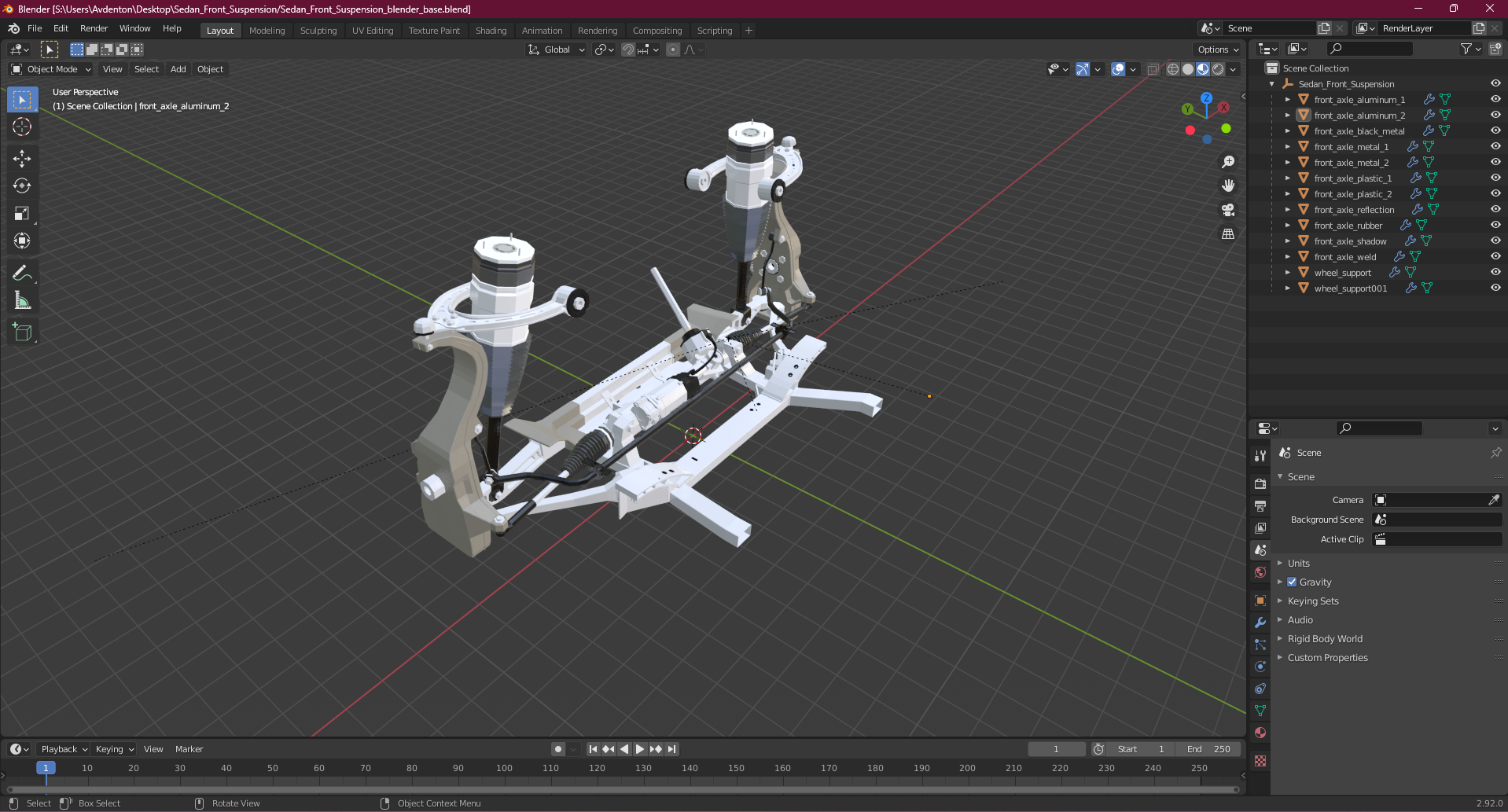Expand the Rigid Body World panel
The image size is (1508, 812).
(x=1325, y=639)
